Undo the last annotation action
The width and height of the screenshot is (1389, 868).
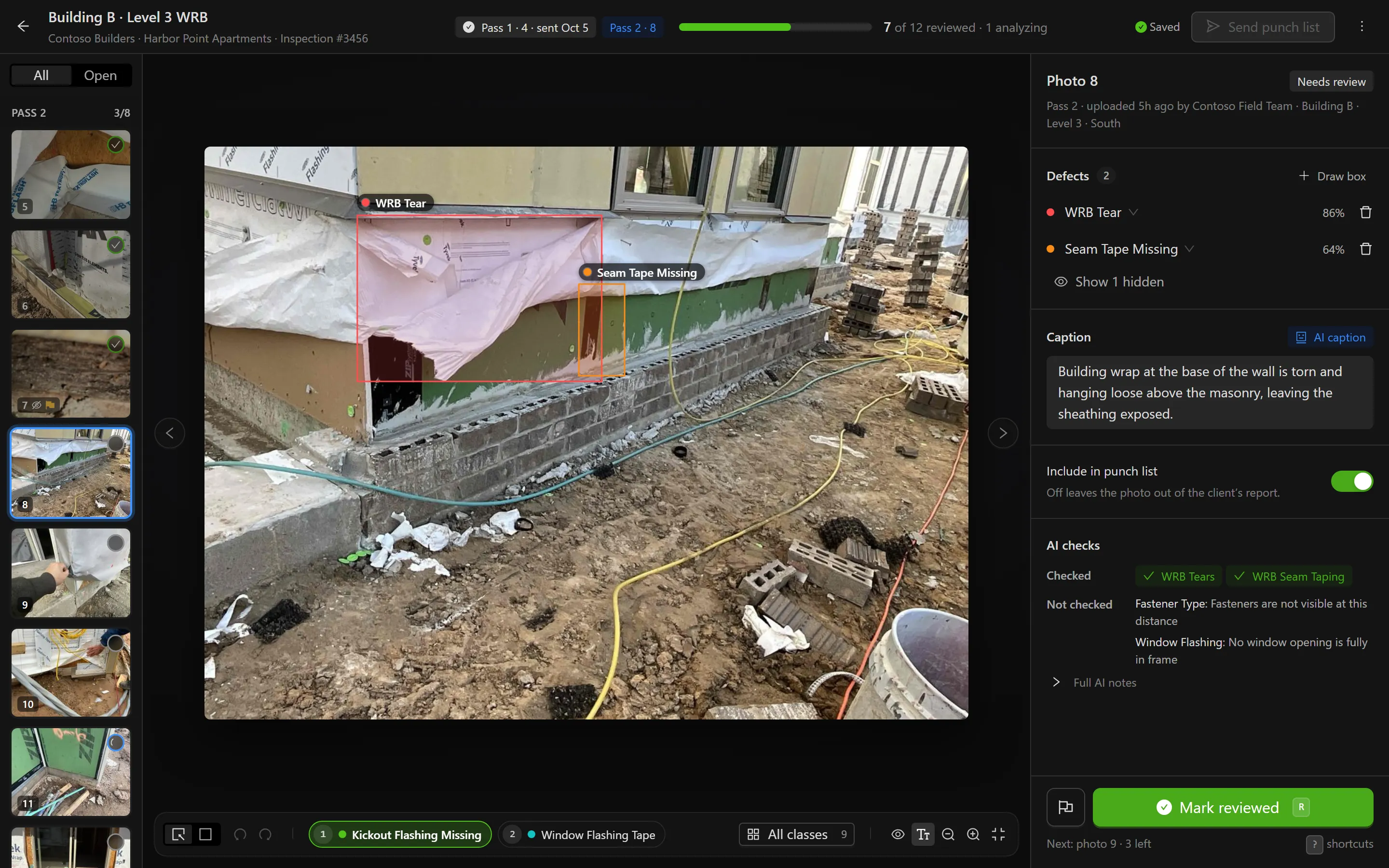240,834
